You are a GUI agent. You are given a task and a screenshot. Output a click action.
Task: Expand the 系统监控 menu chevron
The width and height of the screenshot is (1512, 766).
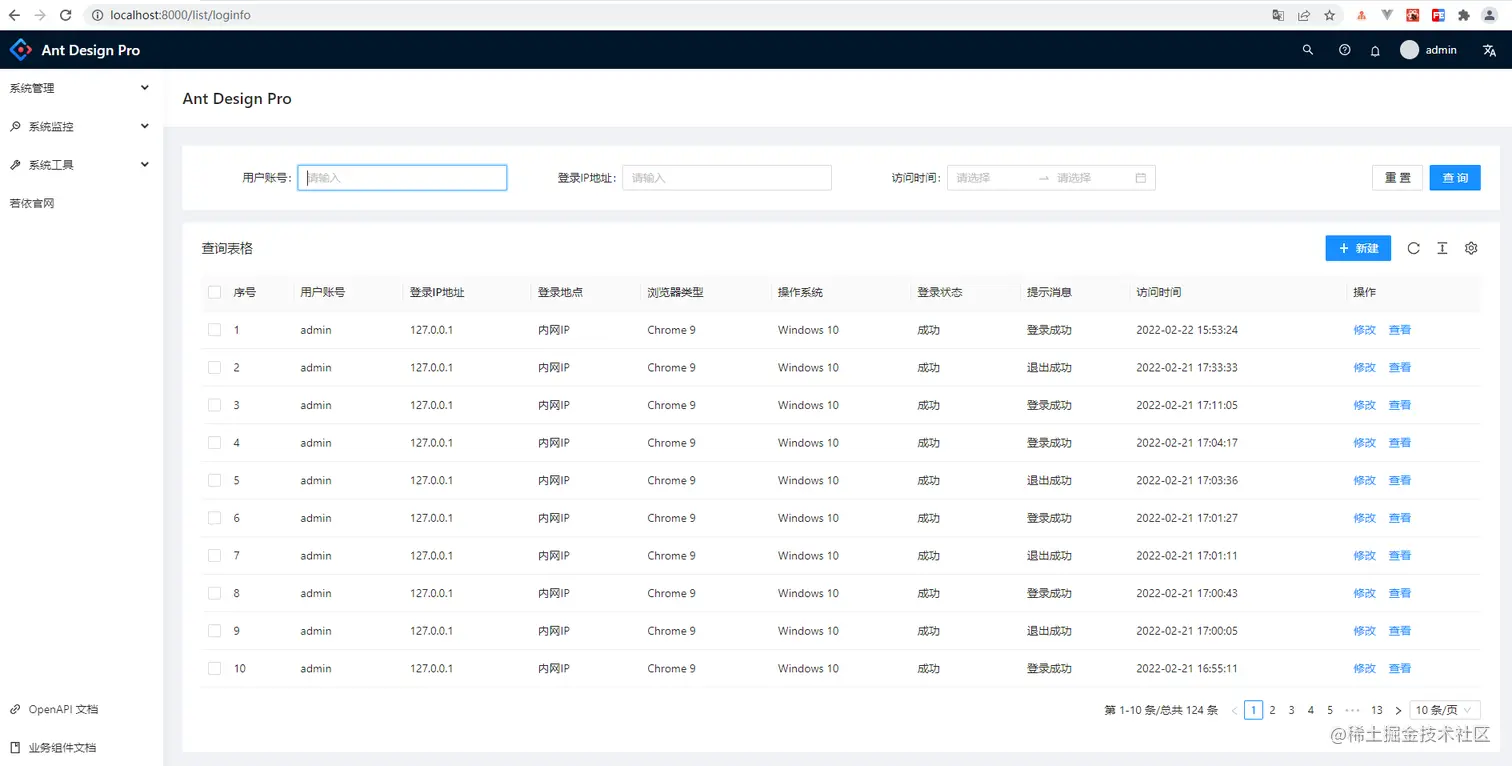point(145,126)
